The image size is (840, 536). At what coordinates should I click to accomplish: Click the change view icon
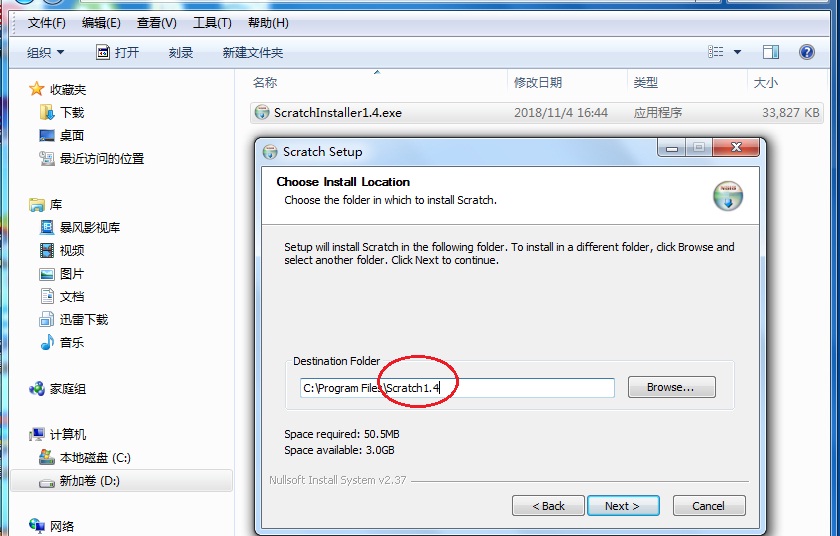pos(716,52)
